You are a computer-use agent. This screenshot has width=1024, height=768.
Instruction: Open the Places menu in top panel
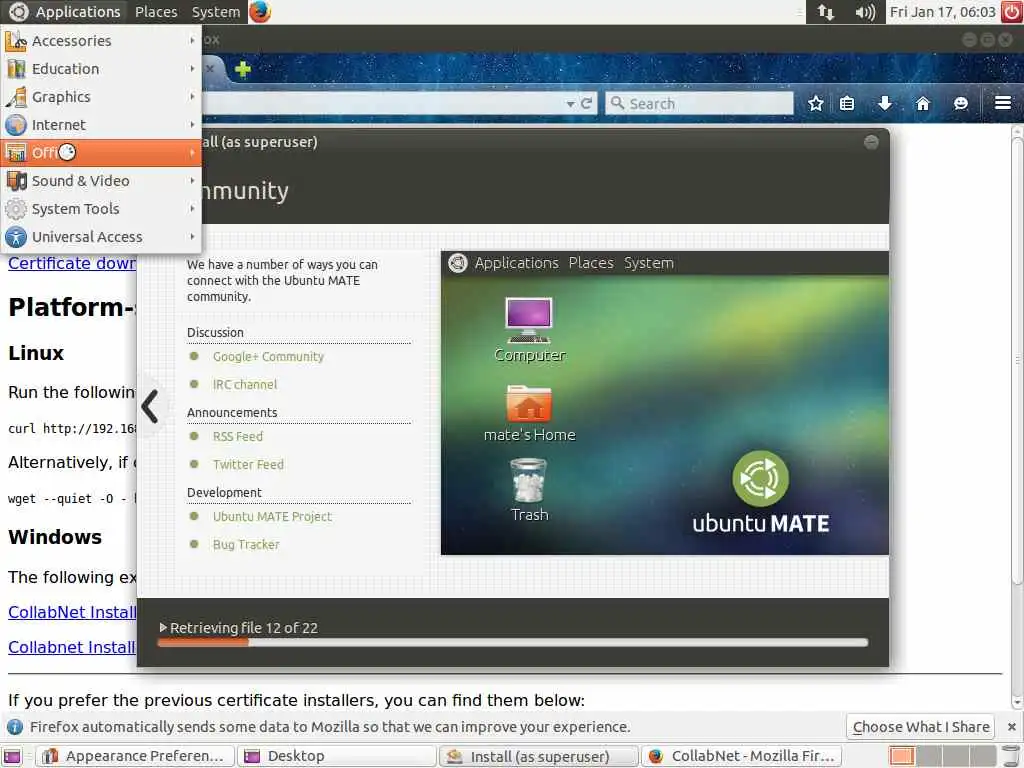coord(156,12)
